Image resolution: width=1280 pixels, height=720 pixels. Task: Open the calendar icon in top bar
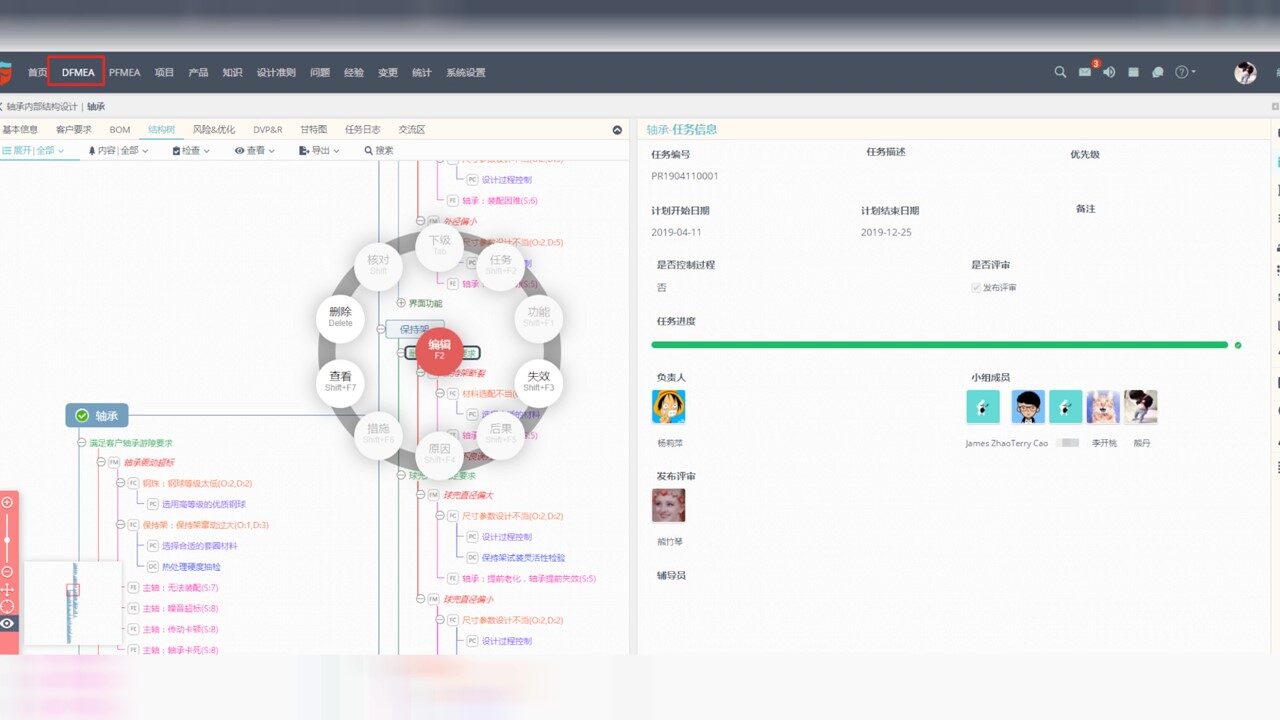pyautogui.click(x=1133, y=72)
